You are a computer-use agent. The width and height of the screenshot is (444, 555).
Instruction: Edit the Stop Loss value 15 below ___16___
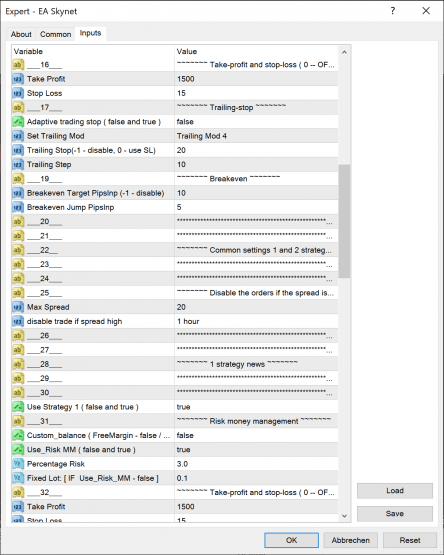click(x=256, y=93)
